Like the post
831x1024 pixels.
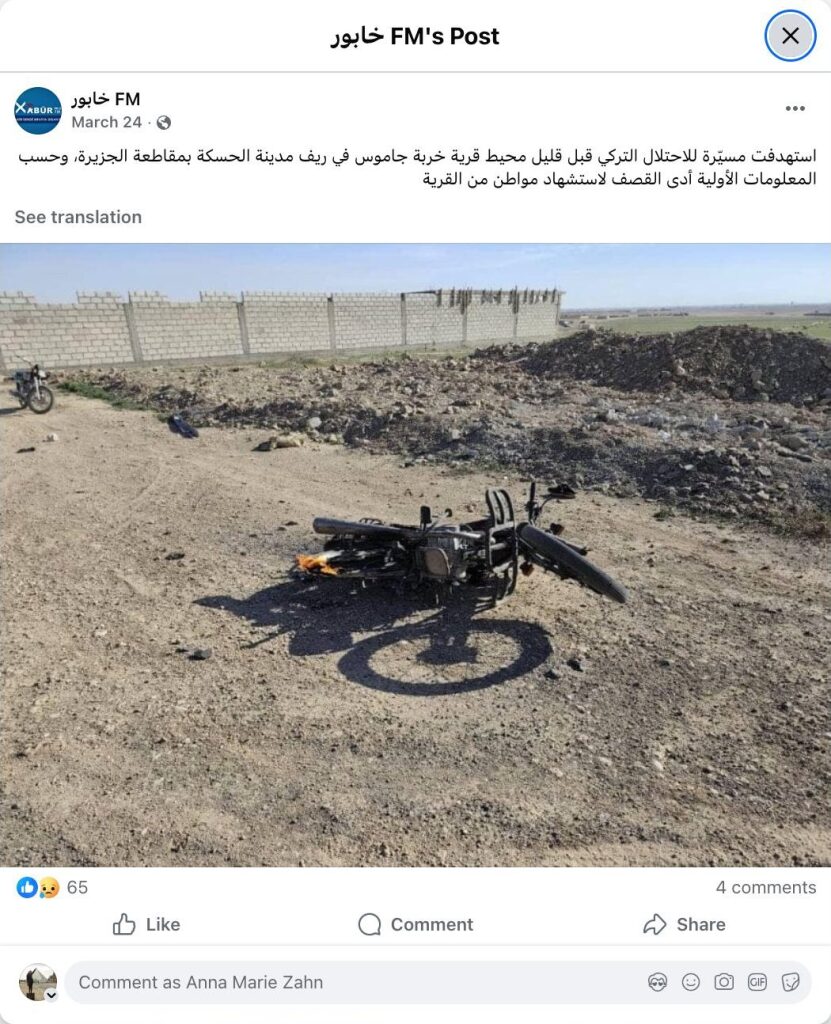146,924
